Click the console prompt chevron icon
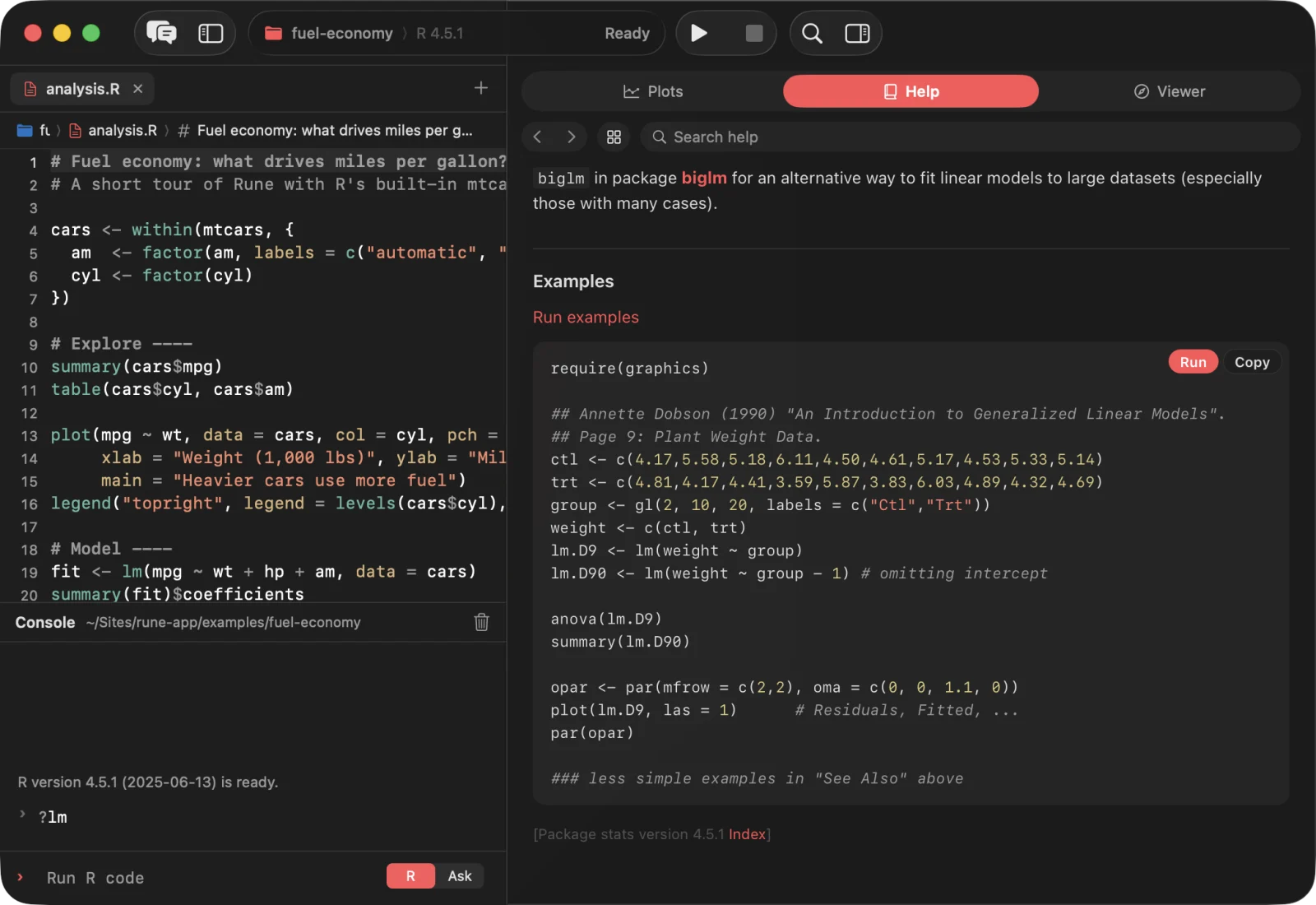The image size is (1316, 905). click(x=20, y=877)
